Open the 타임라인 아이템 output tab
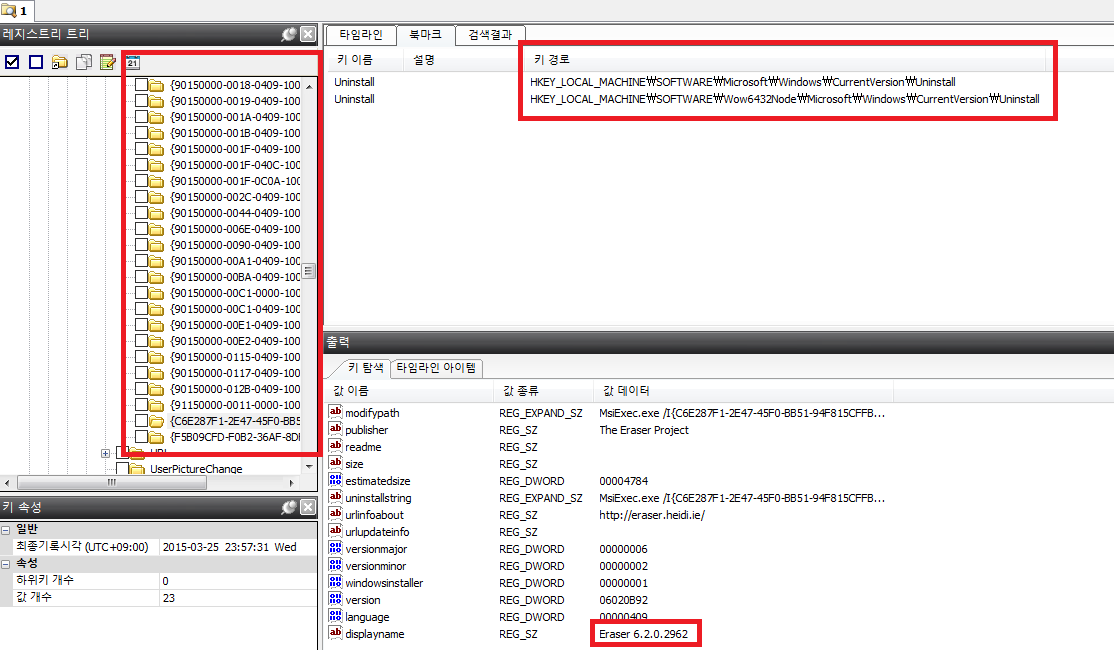 click(x=436, y=367)
